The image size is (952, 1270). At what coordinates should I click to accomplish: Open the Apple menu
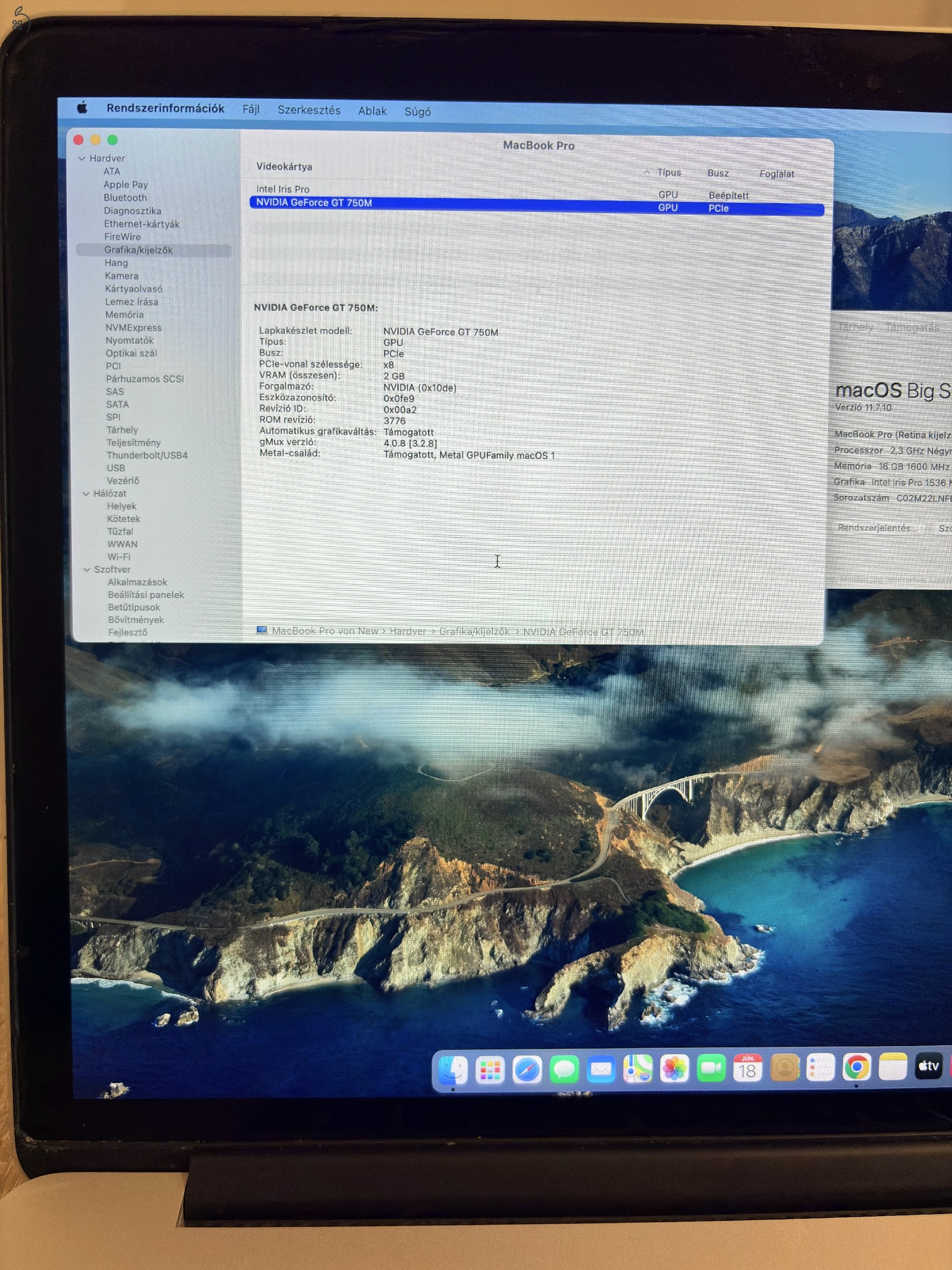(x=82, y=108)
